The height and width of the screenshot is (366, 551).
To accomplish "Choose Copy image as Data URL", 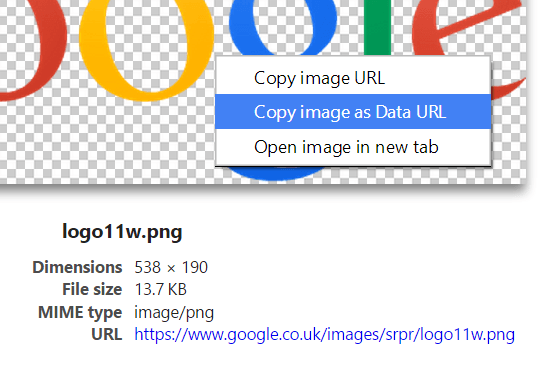I will click(353, 111).
